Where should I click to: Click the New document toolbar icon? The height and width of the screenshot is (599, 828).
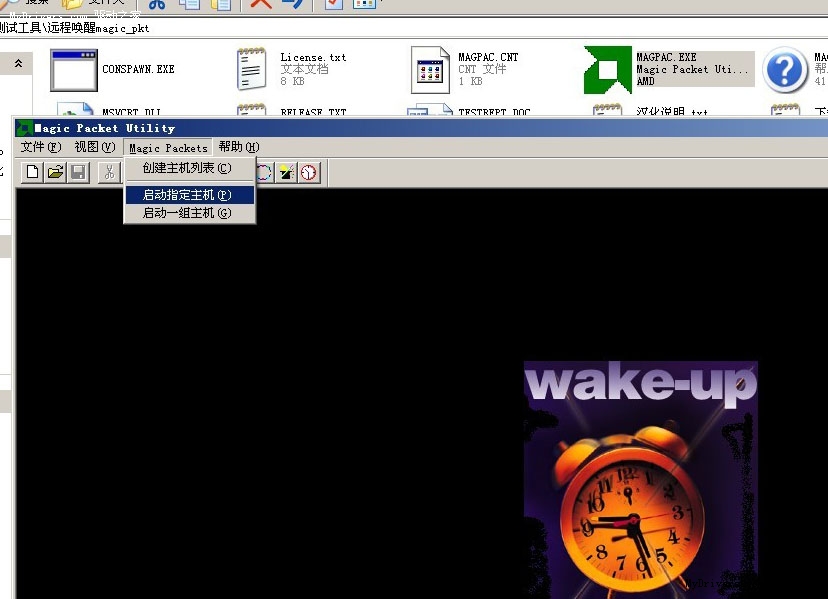tap(32, 172)
